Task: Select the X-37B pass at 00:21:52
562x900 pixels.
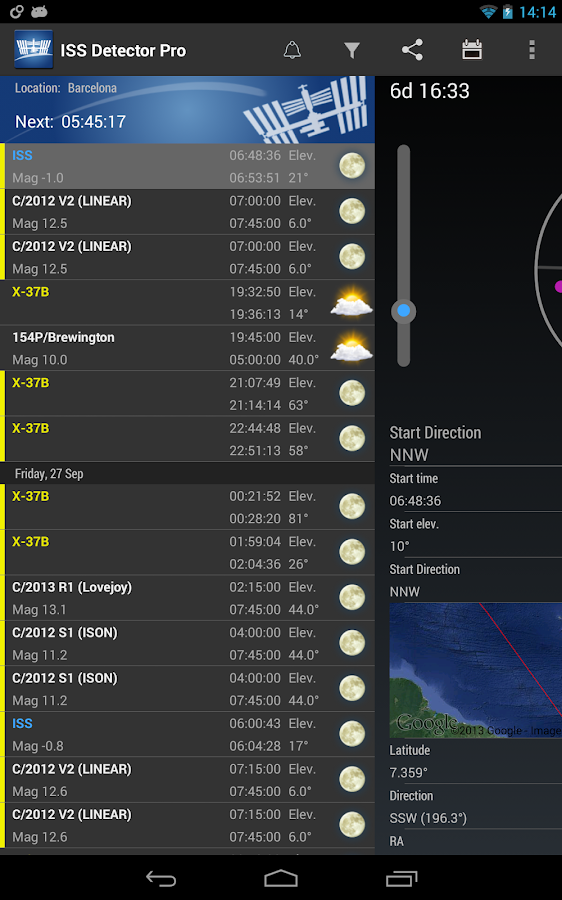Action: (x=187, y=507)
